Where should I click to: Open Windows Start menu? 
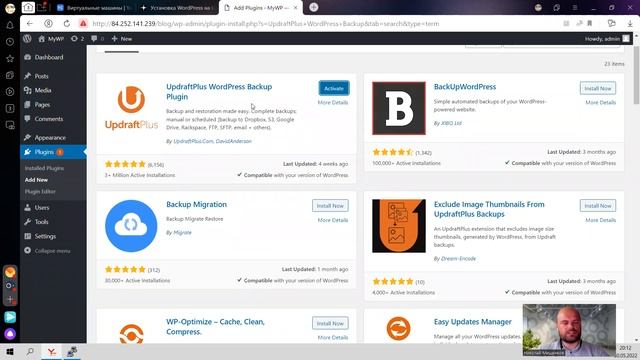10,351
